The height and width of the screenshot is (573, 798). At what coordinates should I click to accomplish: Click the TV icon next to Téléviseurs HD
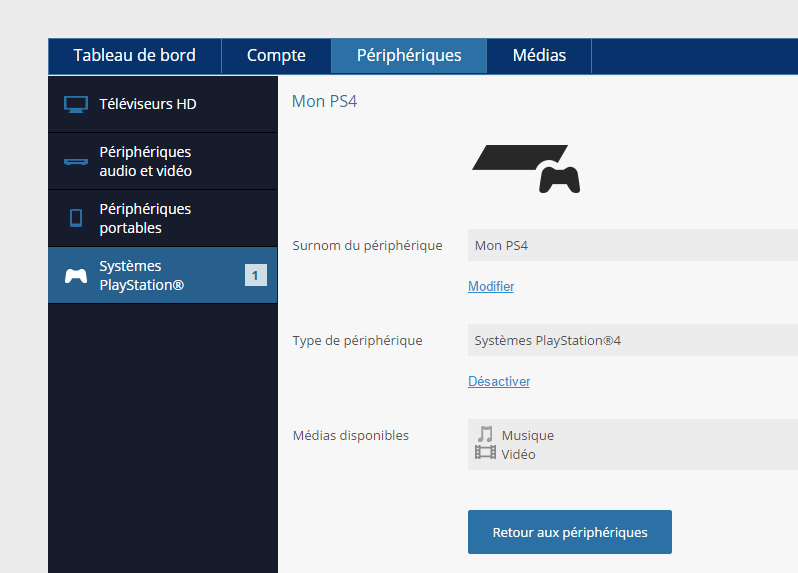[76, 104]
